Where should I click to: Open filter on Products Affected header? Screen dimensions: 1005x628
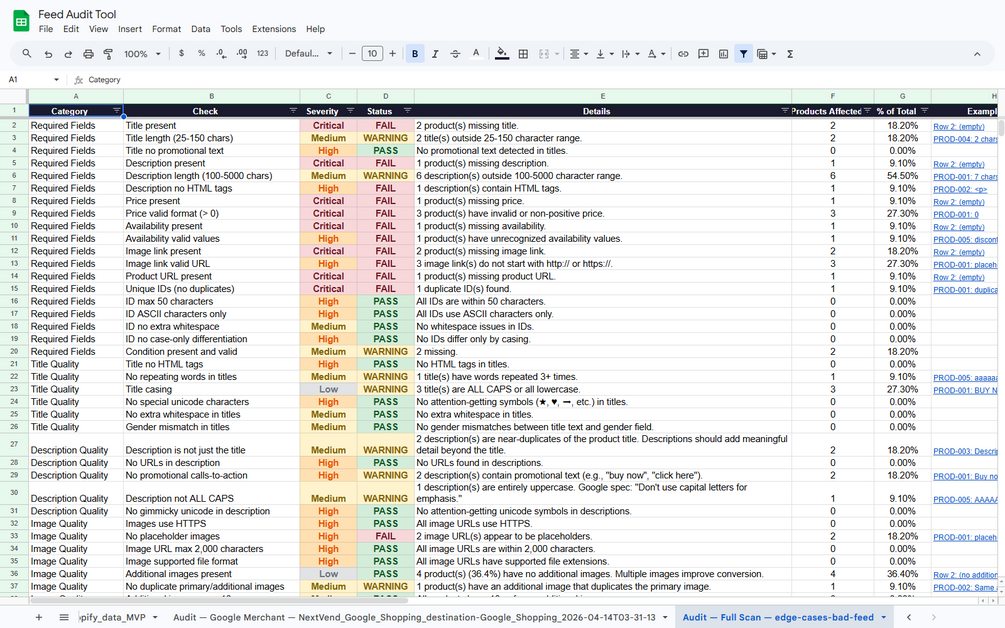[867, 111]
